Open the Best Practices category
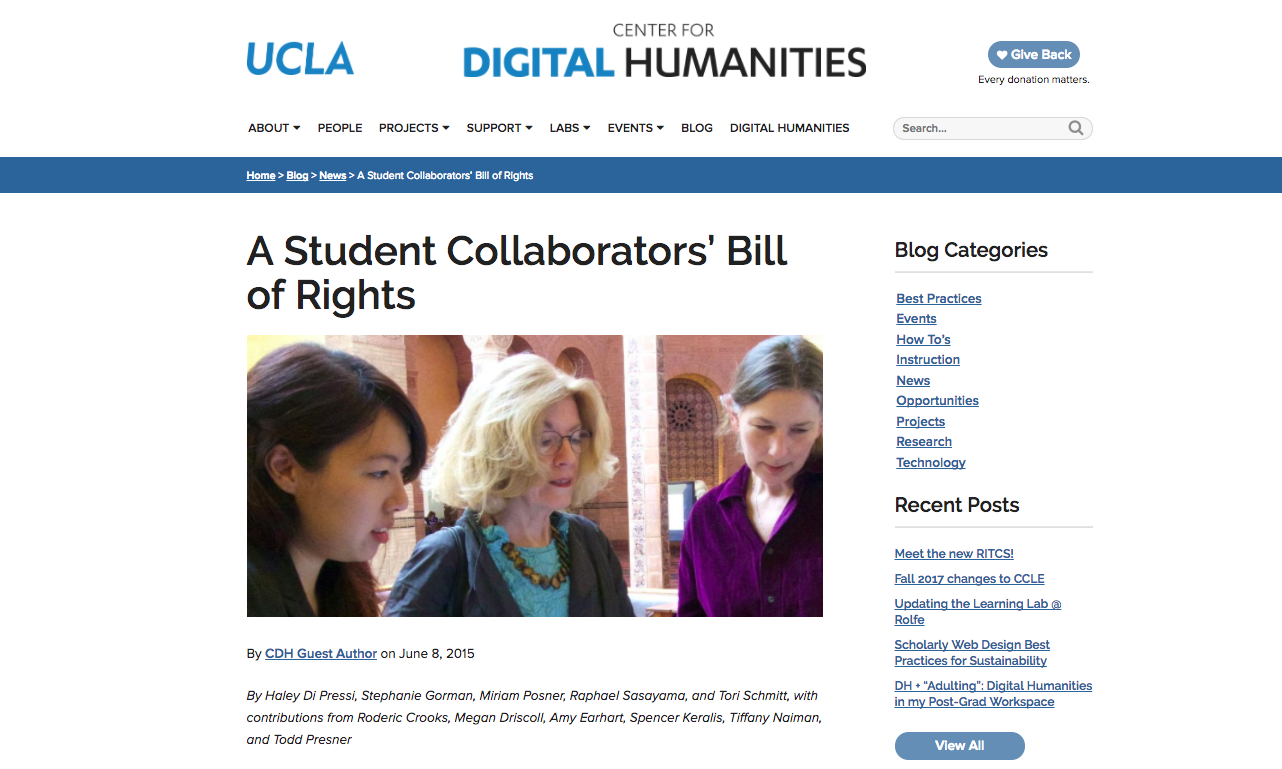Image resolution: width=1282 pixels, height=769 pixels. point(939,299)
